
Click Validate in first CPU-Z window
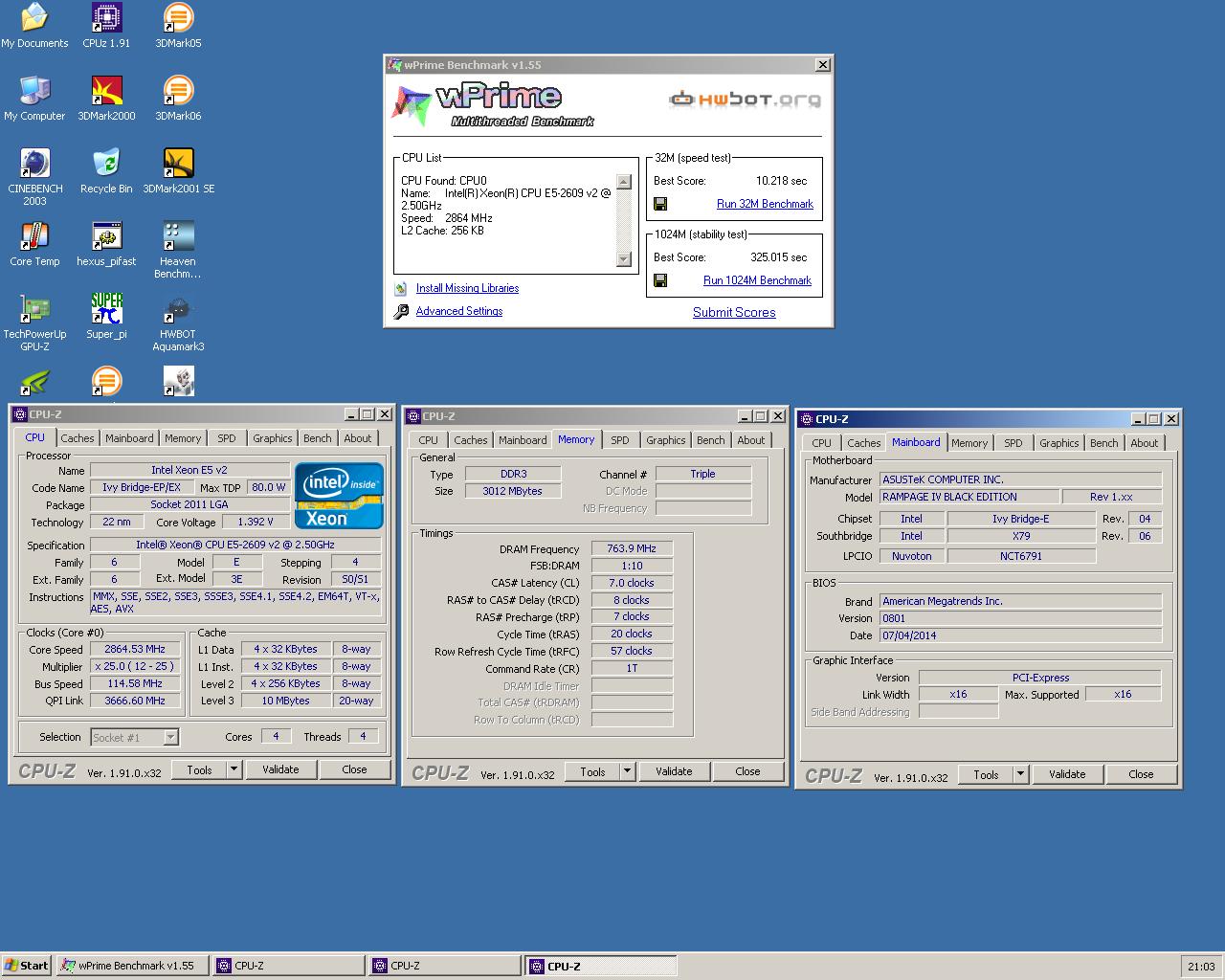point(280,769)
